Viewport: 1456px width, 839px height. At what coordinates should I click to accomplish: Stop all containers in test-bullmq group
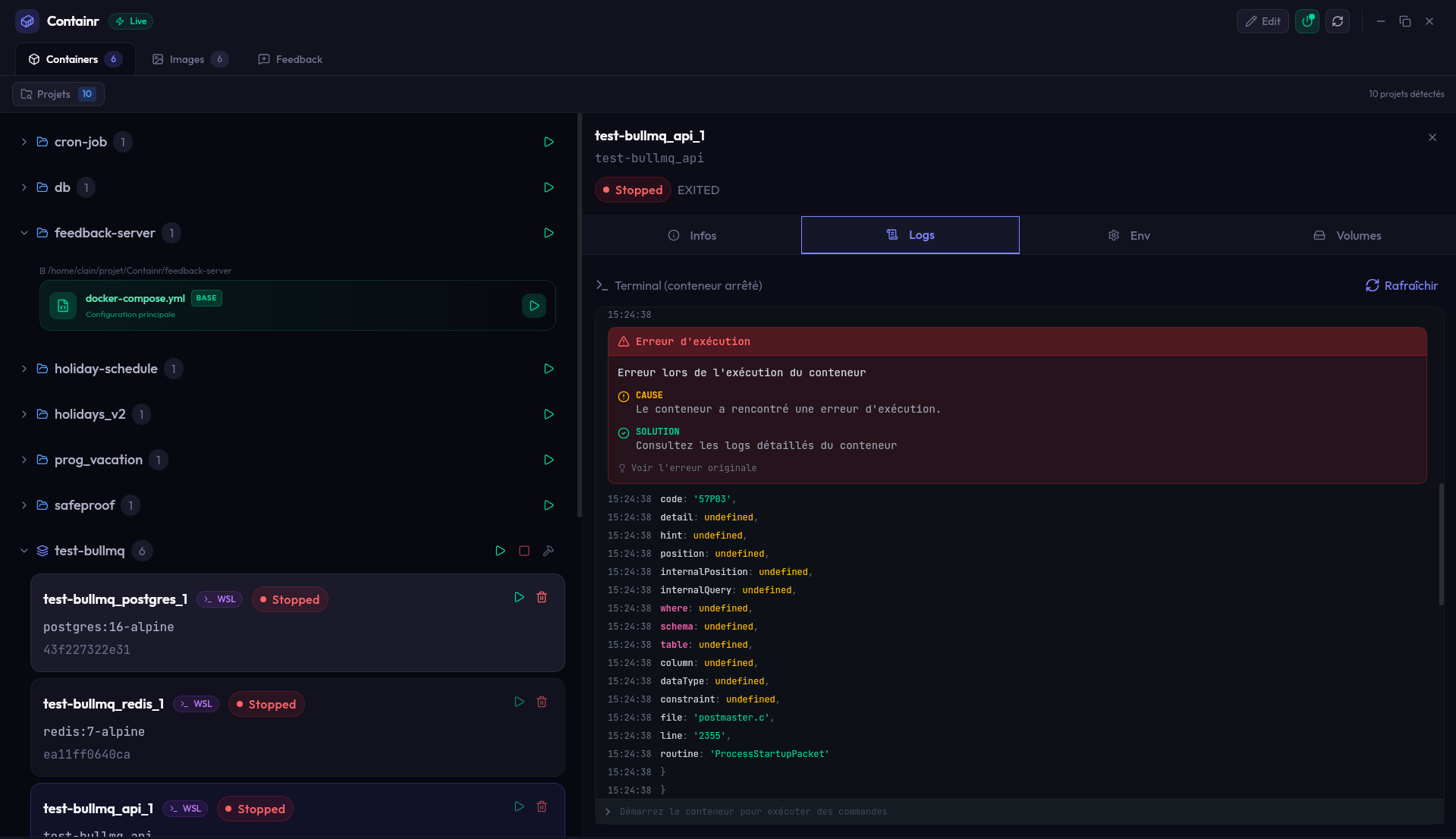524,551
